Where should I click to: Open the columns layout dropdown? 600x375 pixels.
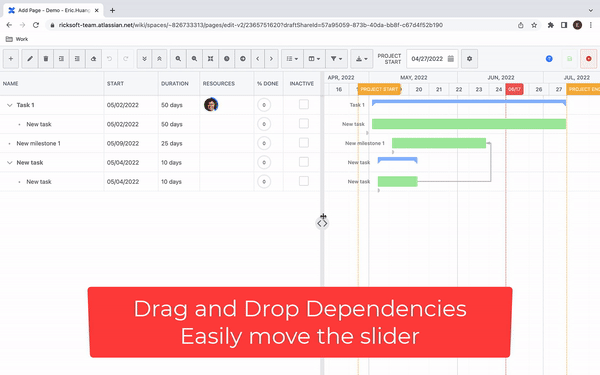pos(314,59)
